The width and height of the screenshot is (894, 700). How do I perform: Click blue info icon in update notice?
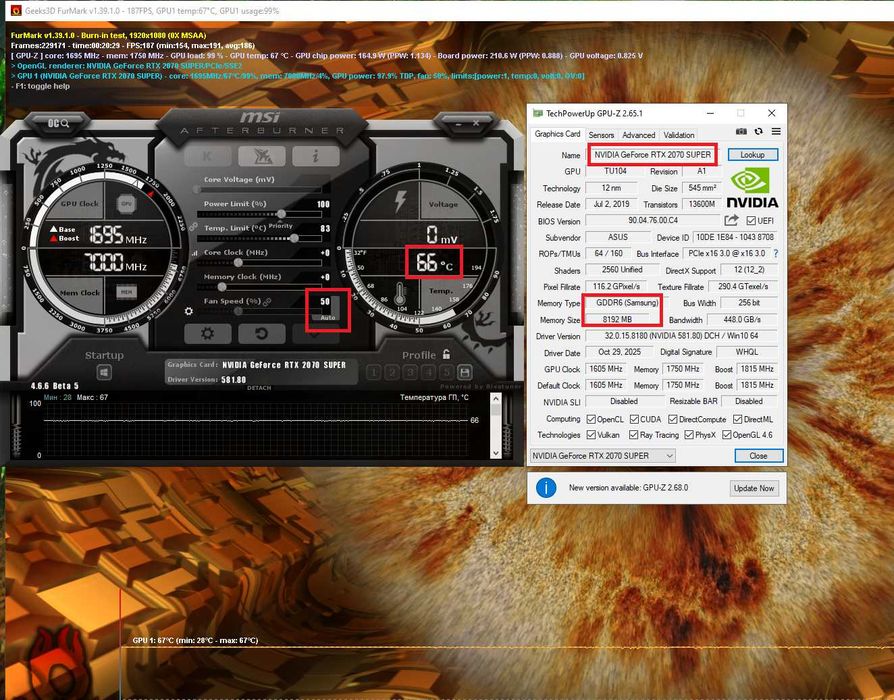coord(546,488)
